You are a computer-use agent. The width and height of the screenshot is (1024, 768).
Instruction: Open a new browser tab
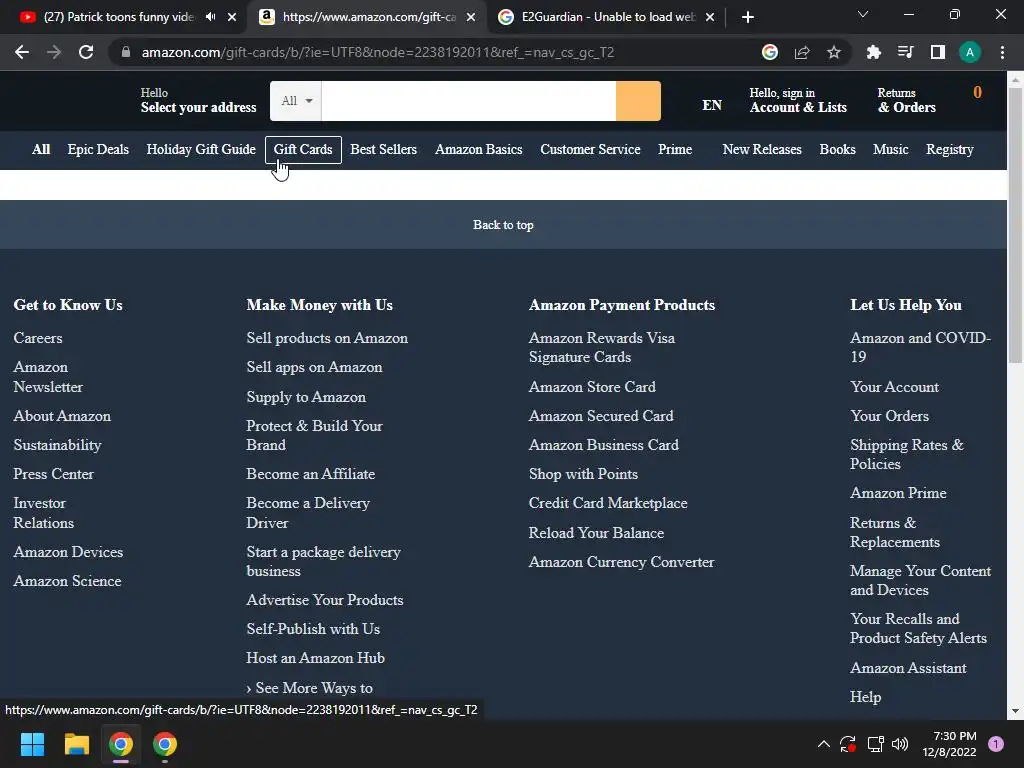pyautogui.click(x=748, y=17)
